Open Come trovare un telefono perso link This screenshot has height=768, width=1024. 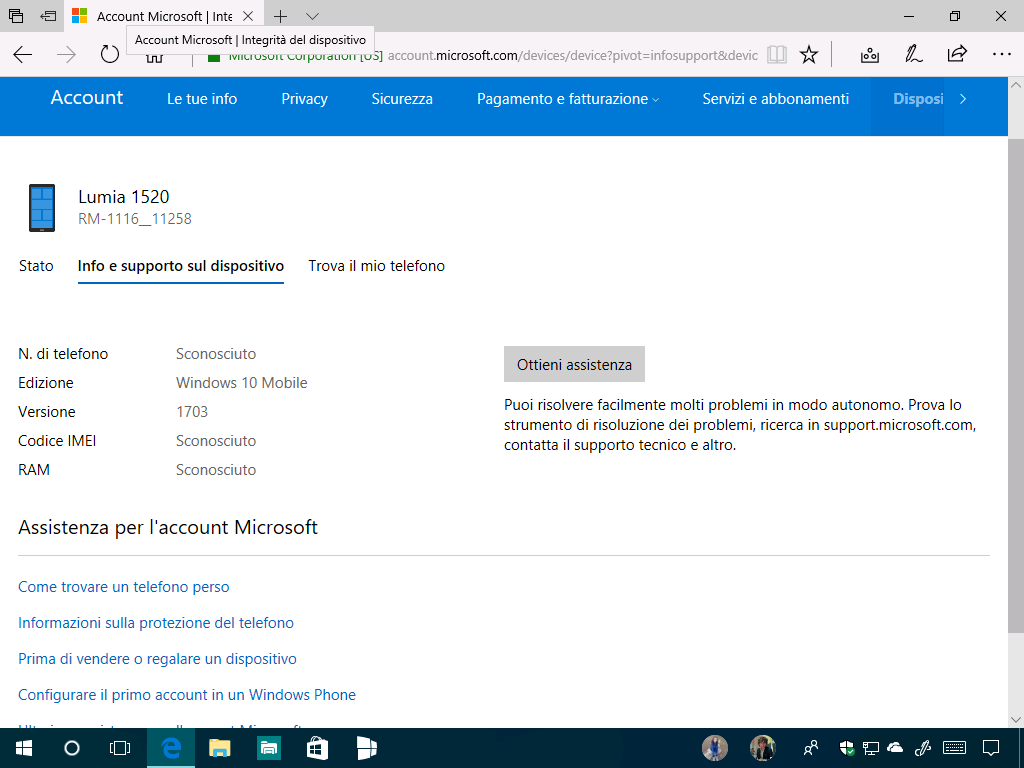point(123,587)
